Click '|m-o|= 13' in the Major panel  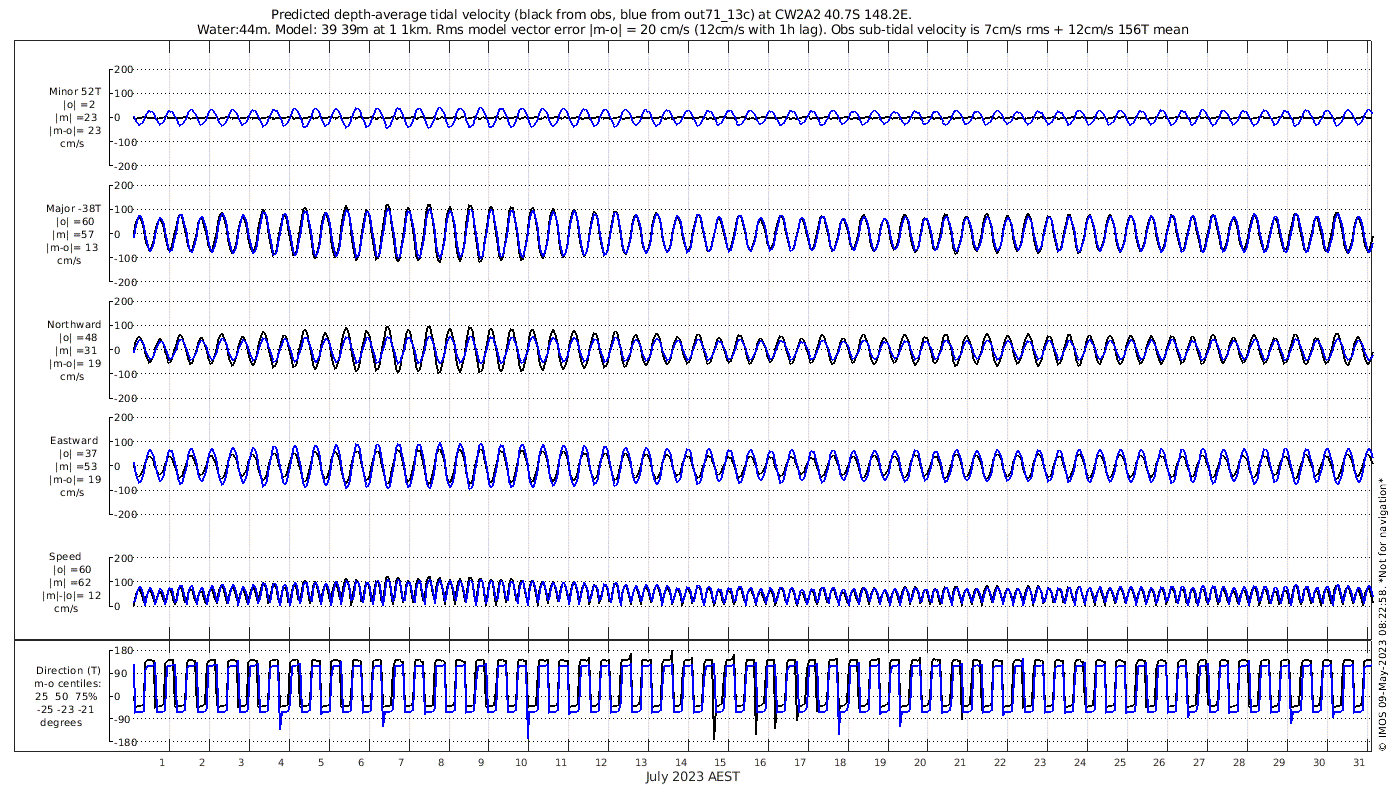tap(72, 248)
